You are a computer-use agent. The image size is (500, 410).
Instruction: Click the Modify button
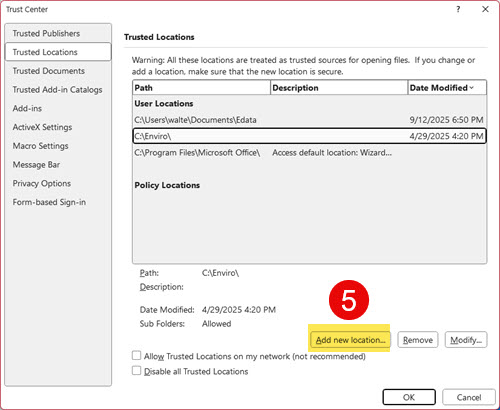point(466,340)
